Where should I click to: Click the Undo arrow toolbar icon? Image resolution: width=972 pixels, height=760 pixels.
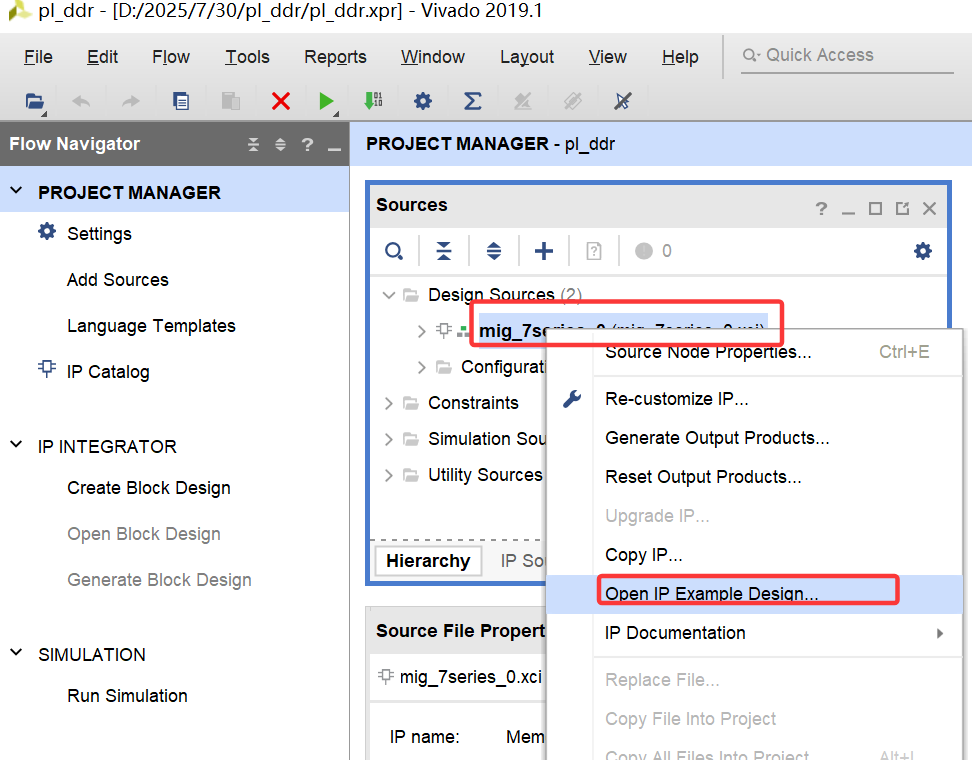(x=81, y=100)
